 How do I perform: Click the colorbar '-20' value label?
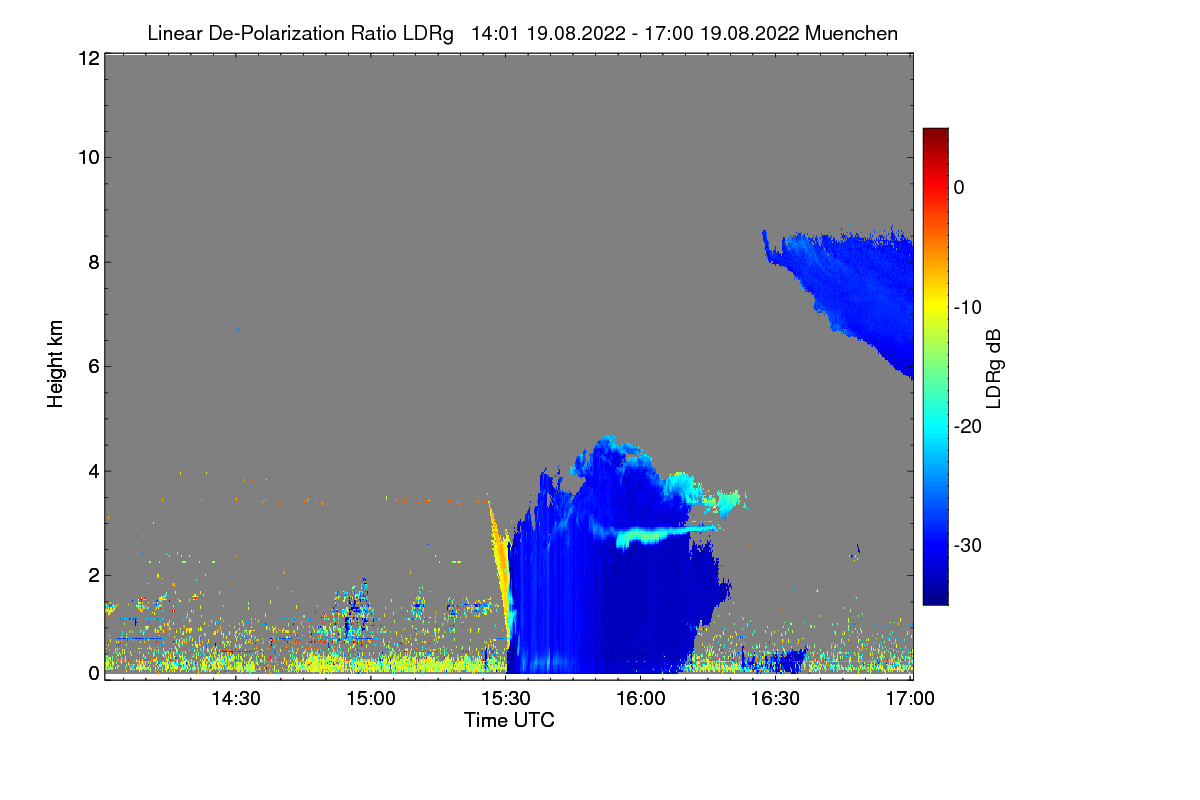(x=968, y=426)
